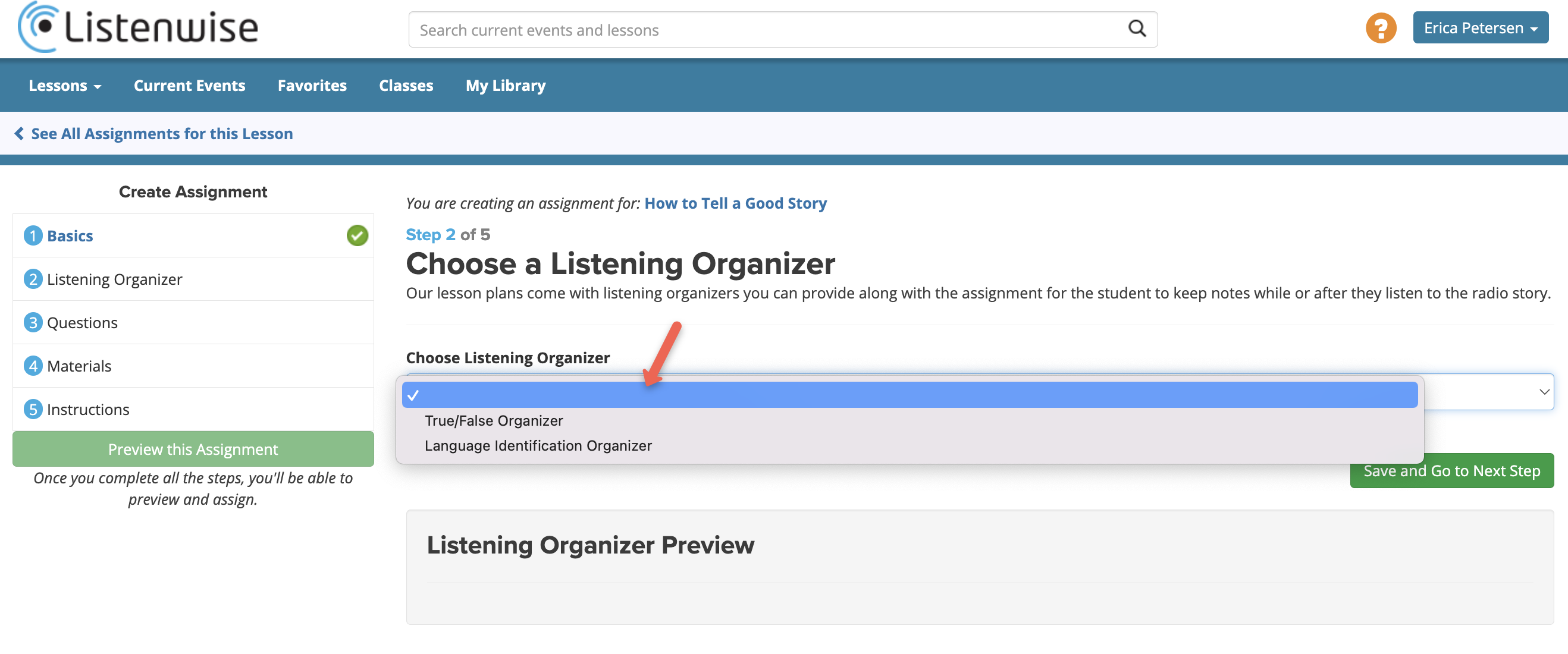Image resolution: width=1568 pixels, height=654 pixels.
Task: Open the How to Tell a Good Story link
Action: coord(735,203)
